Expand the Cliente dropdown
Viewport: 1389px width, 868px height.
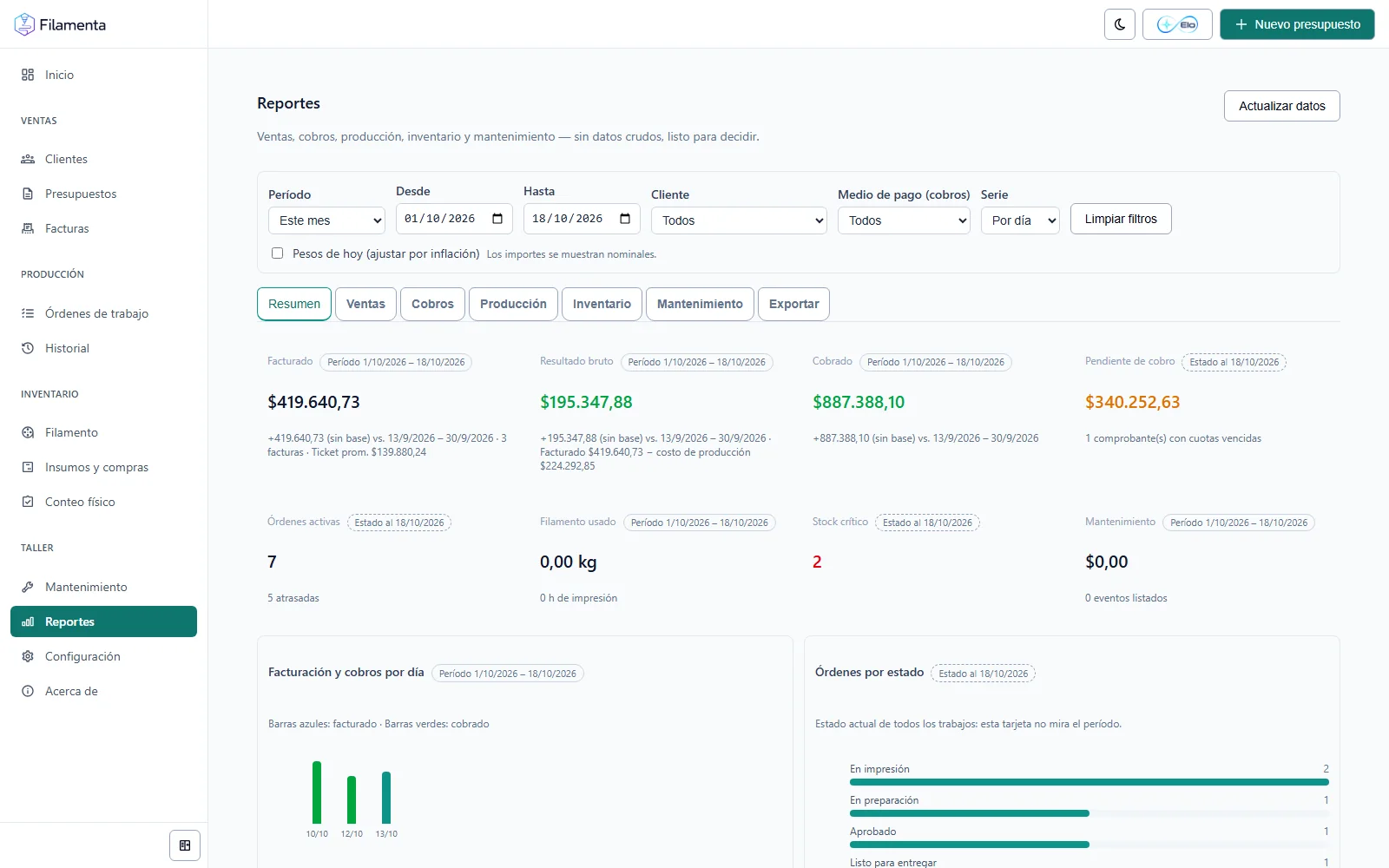[739, 220]
